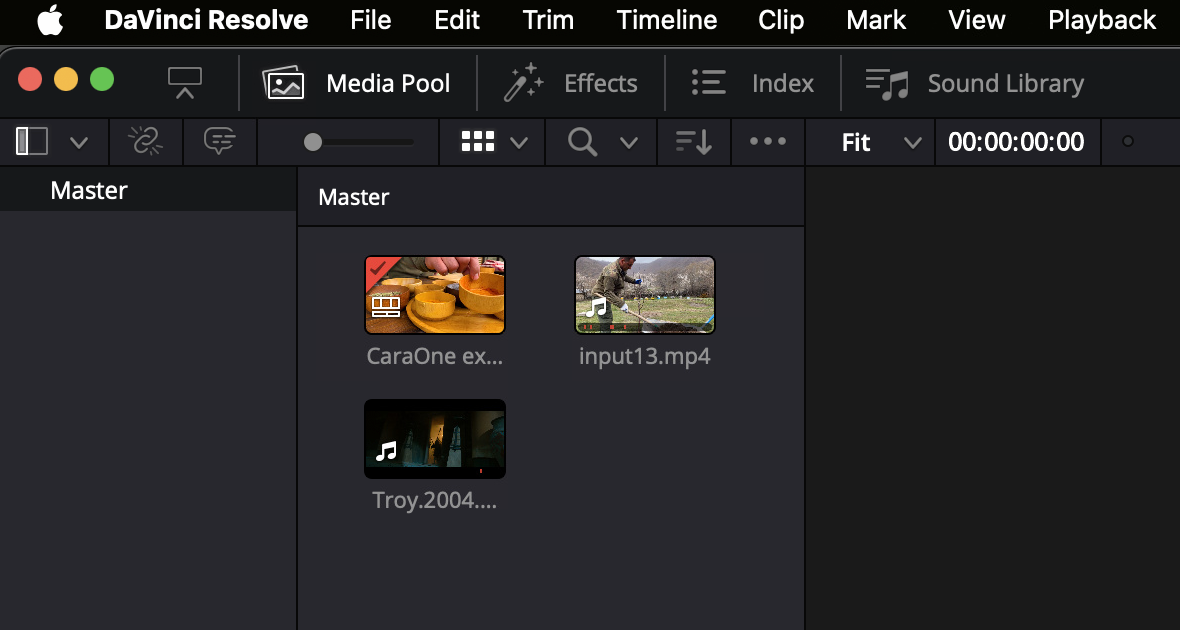Maximize the window with green button
The height and width of the screenshot is (630, 1180).
102,79
